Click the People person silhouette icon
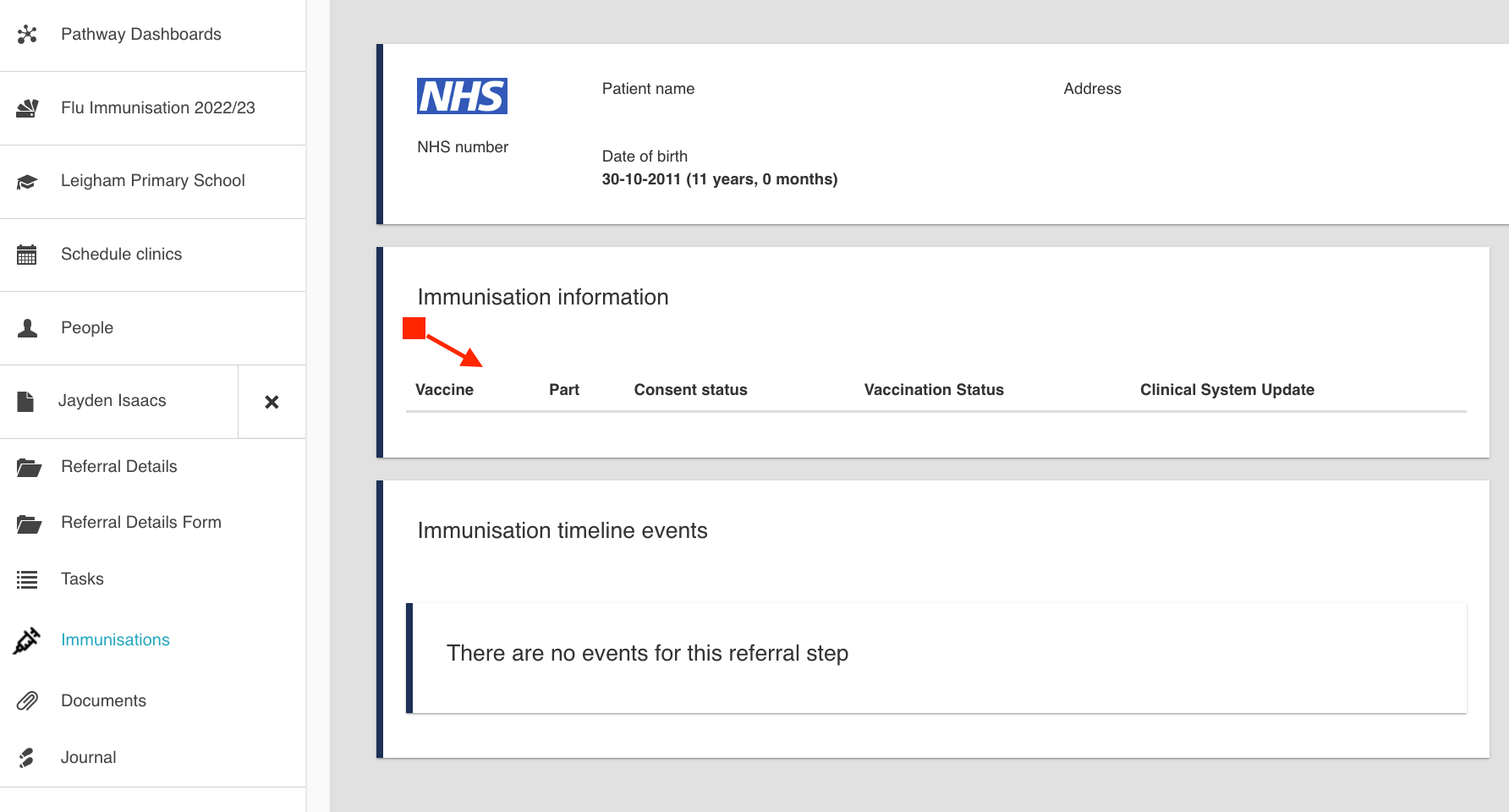The height and width of the screenshot is (812, 1509). (27, 328)
